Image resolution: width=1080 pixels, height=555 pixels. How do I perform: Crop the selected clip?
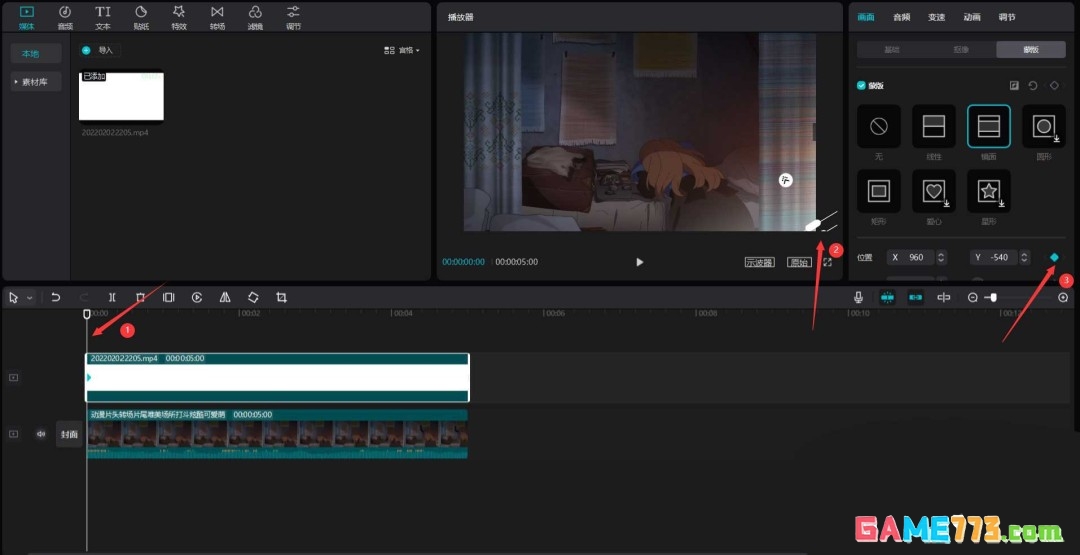[x=281, y=297]
